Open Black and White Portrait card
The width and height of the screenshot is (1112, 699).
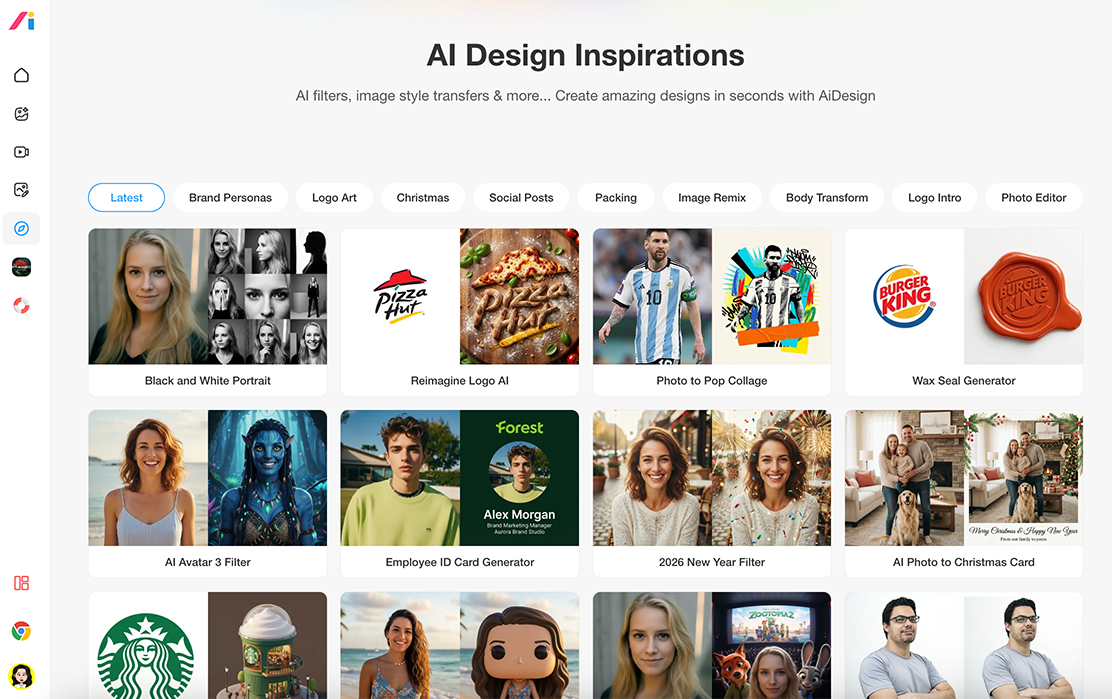208,312
